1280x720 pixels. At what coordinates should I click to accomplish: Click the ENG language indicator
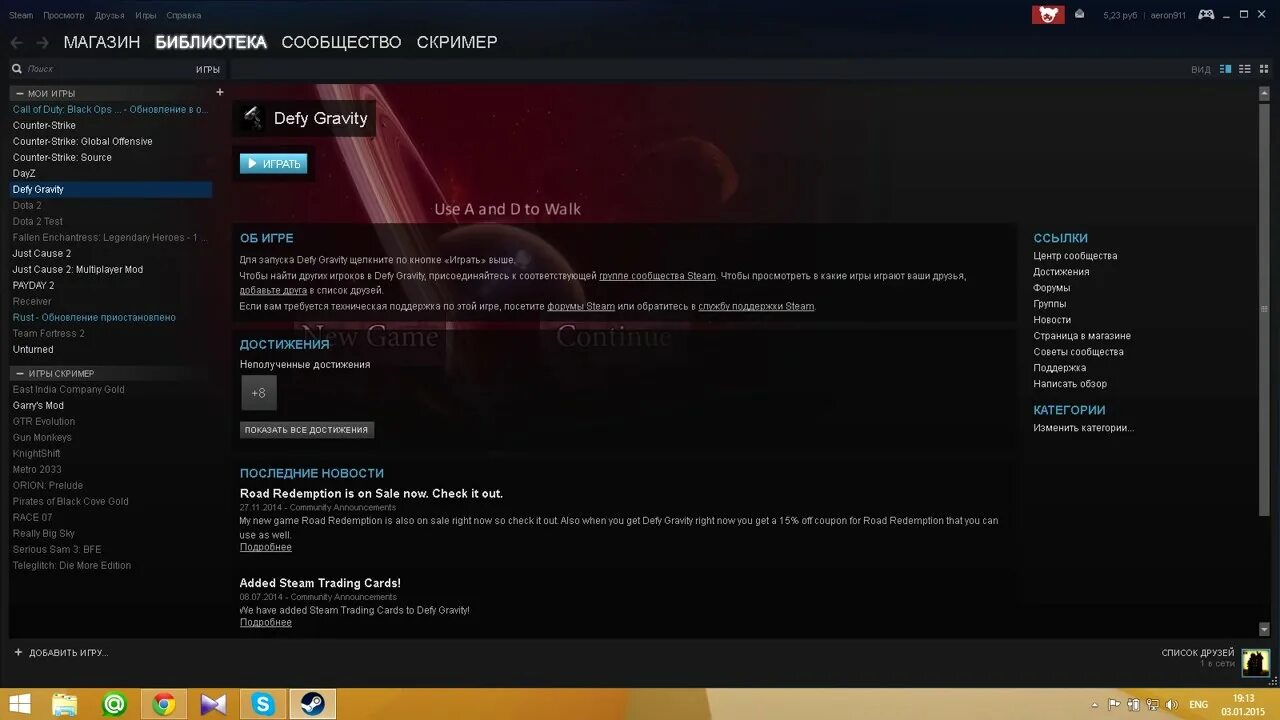pyautogui.click(x=1198, y=705)
